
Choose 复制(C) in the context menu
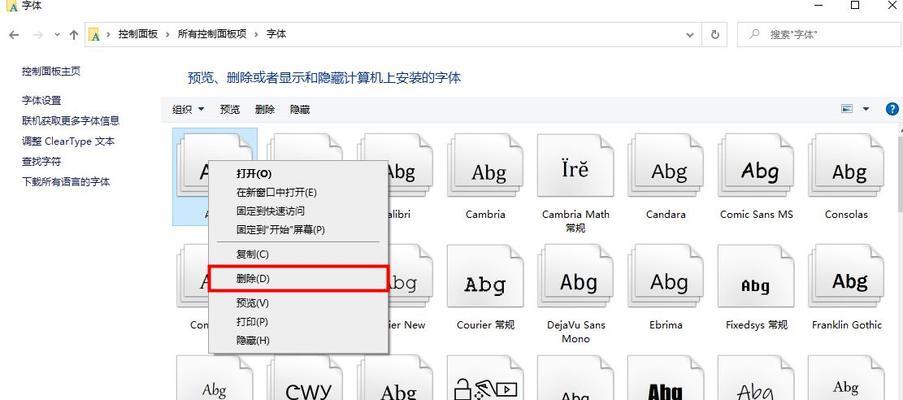click(298, 254)
